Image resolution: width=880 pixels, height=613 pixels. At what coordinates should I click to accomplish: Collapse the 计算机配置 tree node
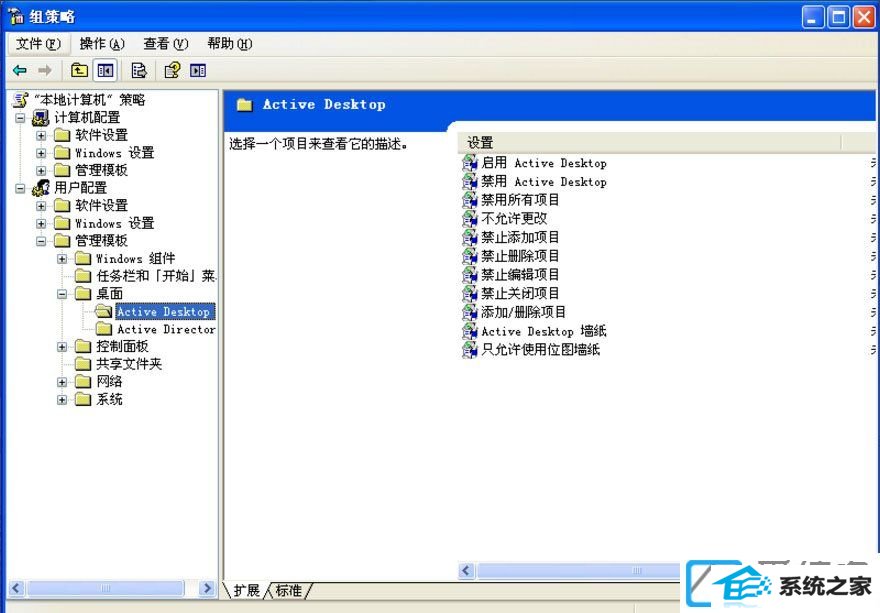coord(20,118)
